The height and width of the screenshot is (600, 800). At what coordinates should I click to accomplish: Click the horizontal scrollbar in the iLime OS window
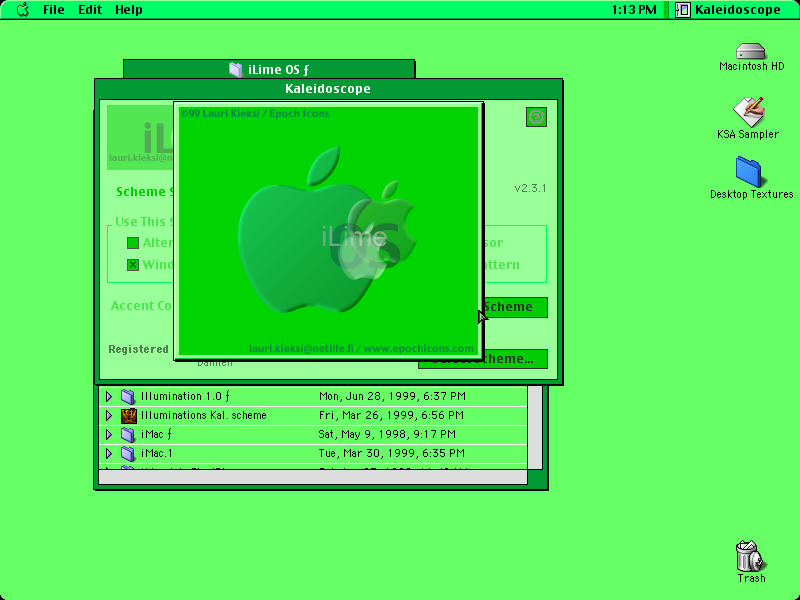coord(313,477)
